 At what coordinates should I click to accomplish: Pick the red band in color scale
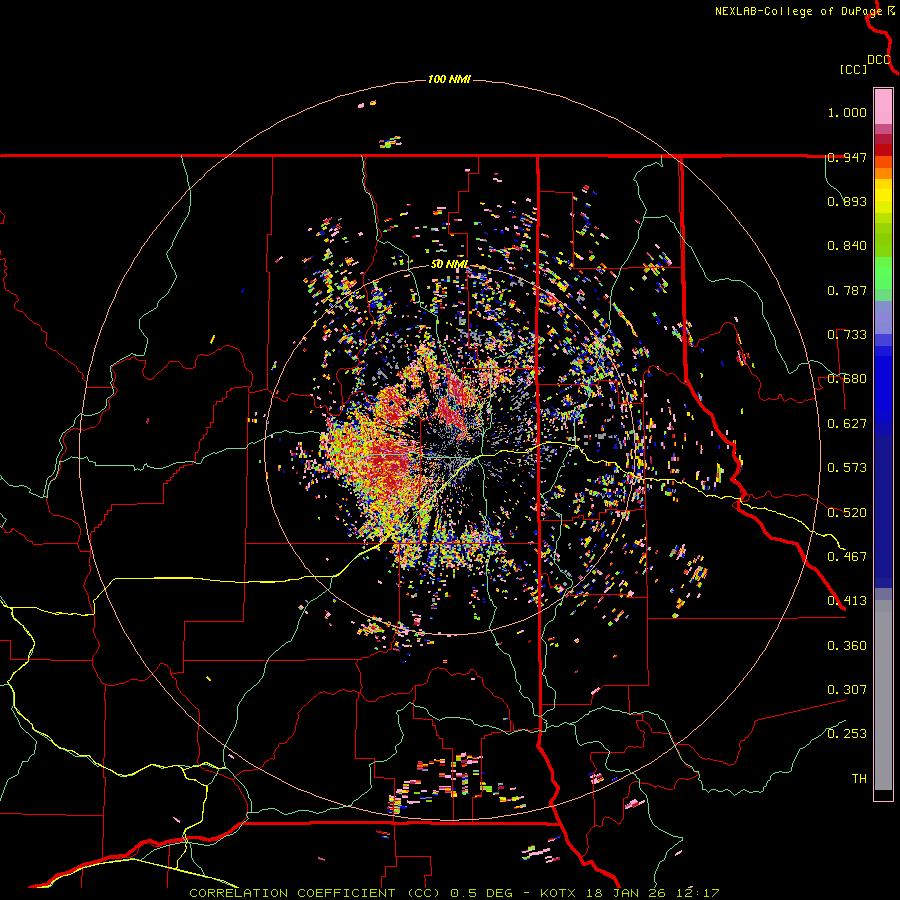[883, 149]
